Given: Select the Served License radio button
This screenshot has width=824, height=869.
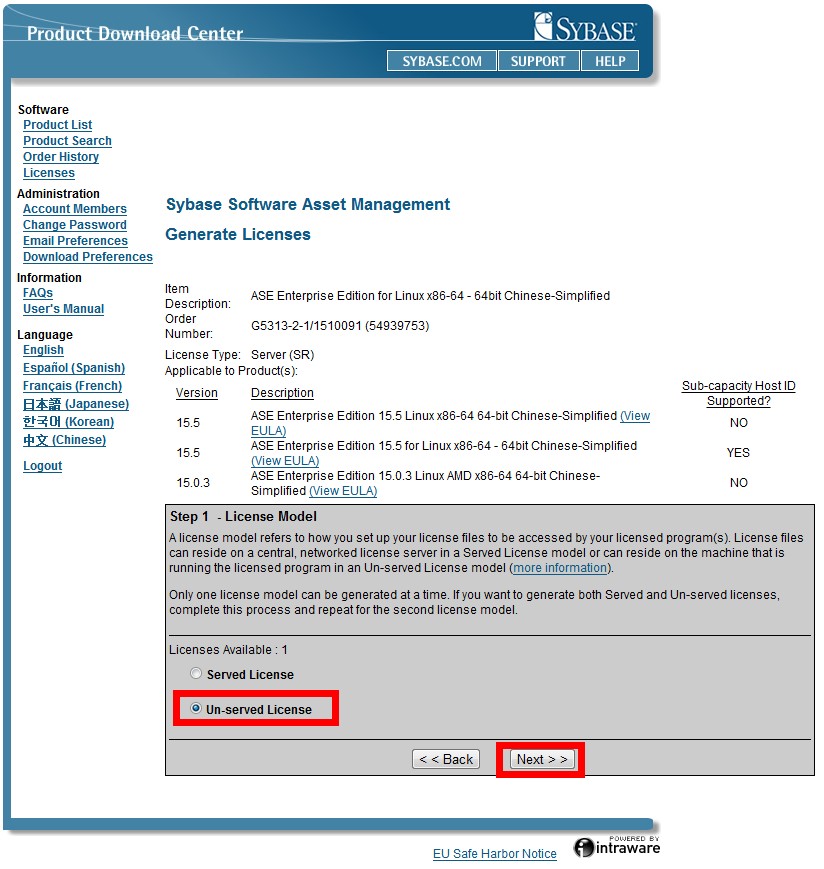Looking at the screenshot, I should tap(196, 674).
